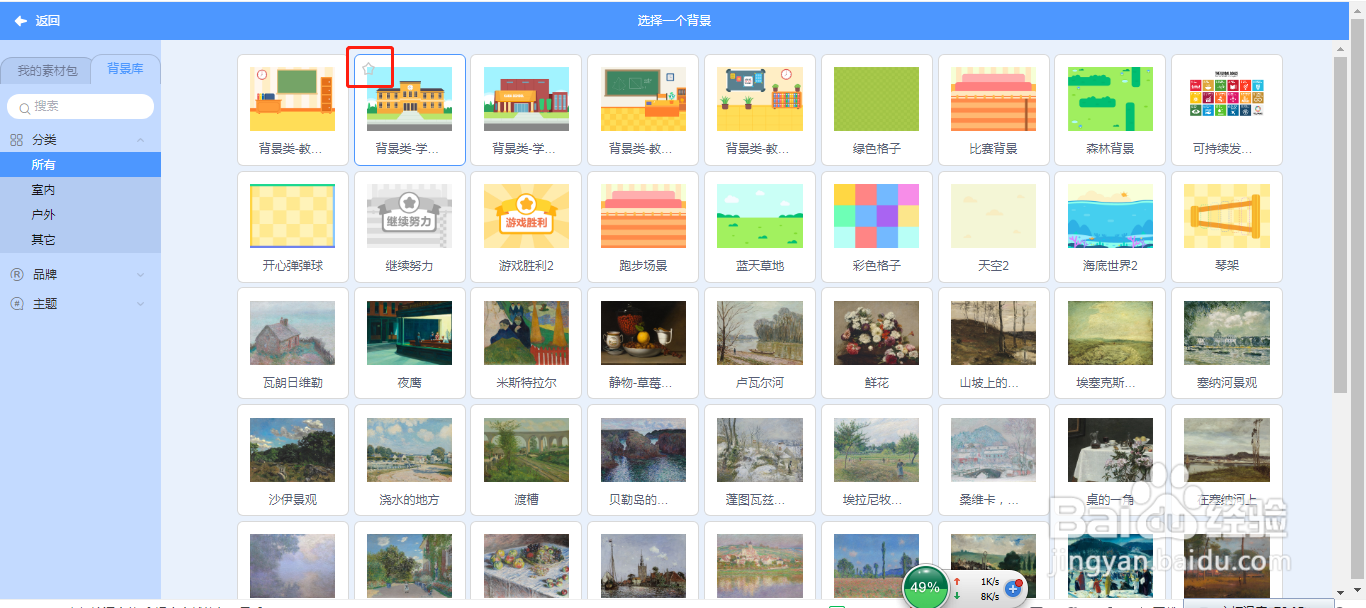
Task: Select the 其它 other category
Action: point(80,240)
